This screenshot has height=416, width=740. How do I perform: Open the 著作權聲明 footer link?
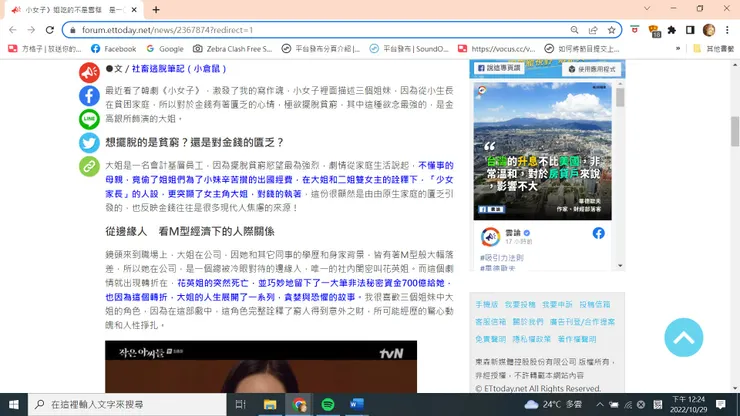pos(577,339)
